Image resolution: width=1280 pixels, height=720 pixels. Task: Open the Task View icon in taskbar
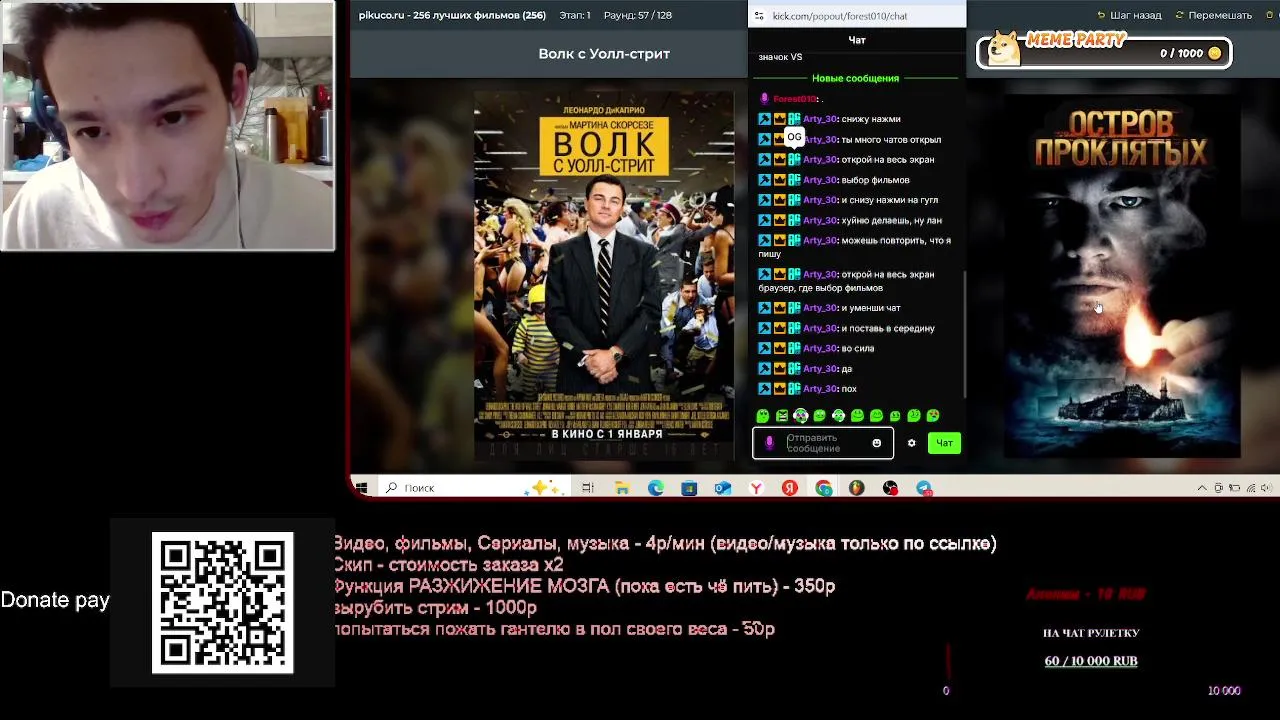click(x=588, y=488)
